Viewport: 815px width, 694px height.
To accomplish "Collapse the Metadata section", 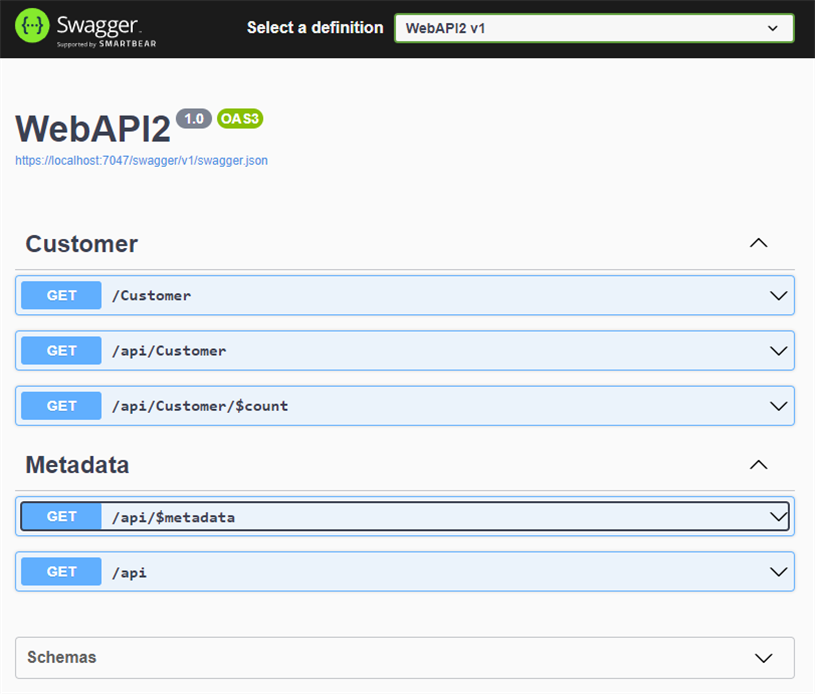I will pos(758,464).
